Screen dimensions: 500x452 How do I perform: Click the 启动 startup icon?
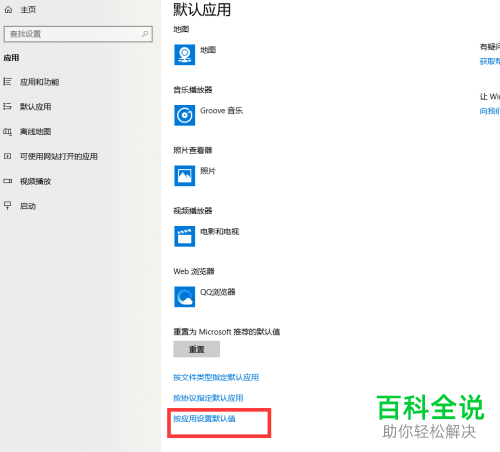click(x=8, y=206)
